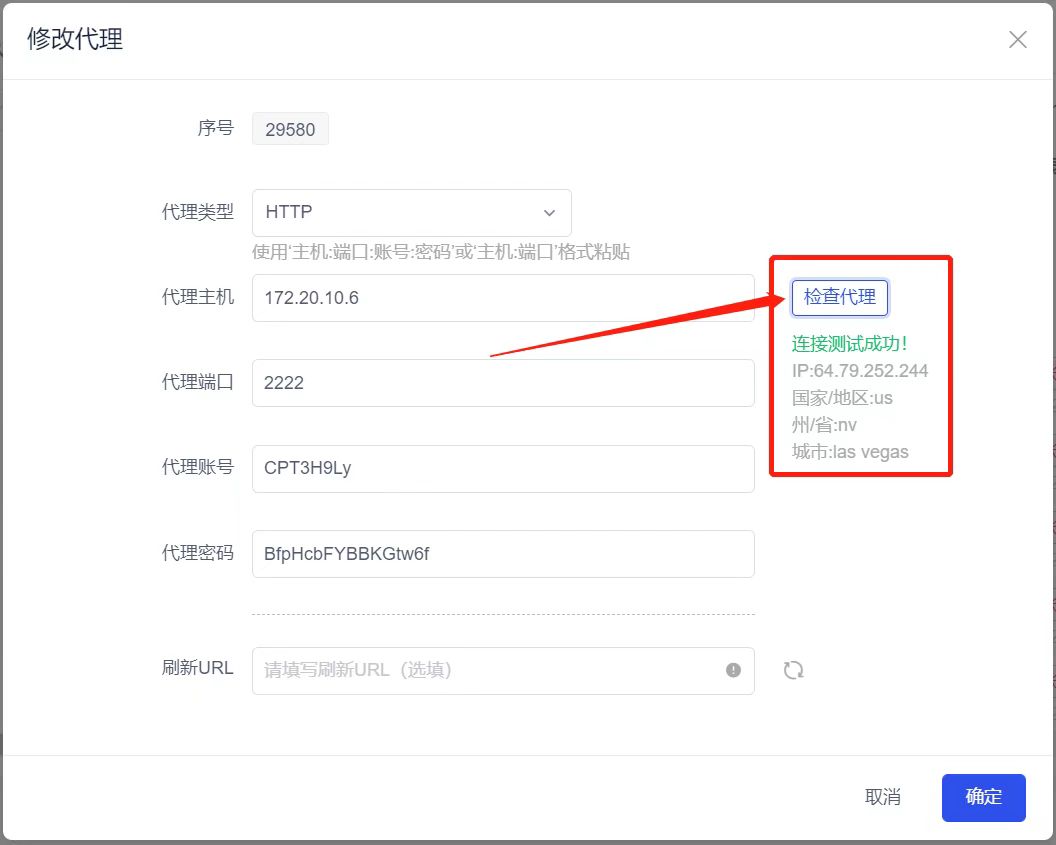Click the 序号 value 29580
The image size is (1056, 845).
[x=290, y=129]
